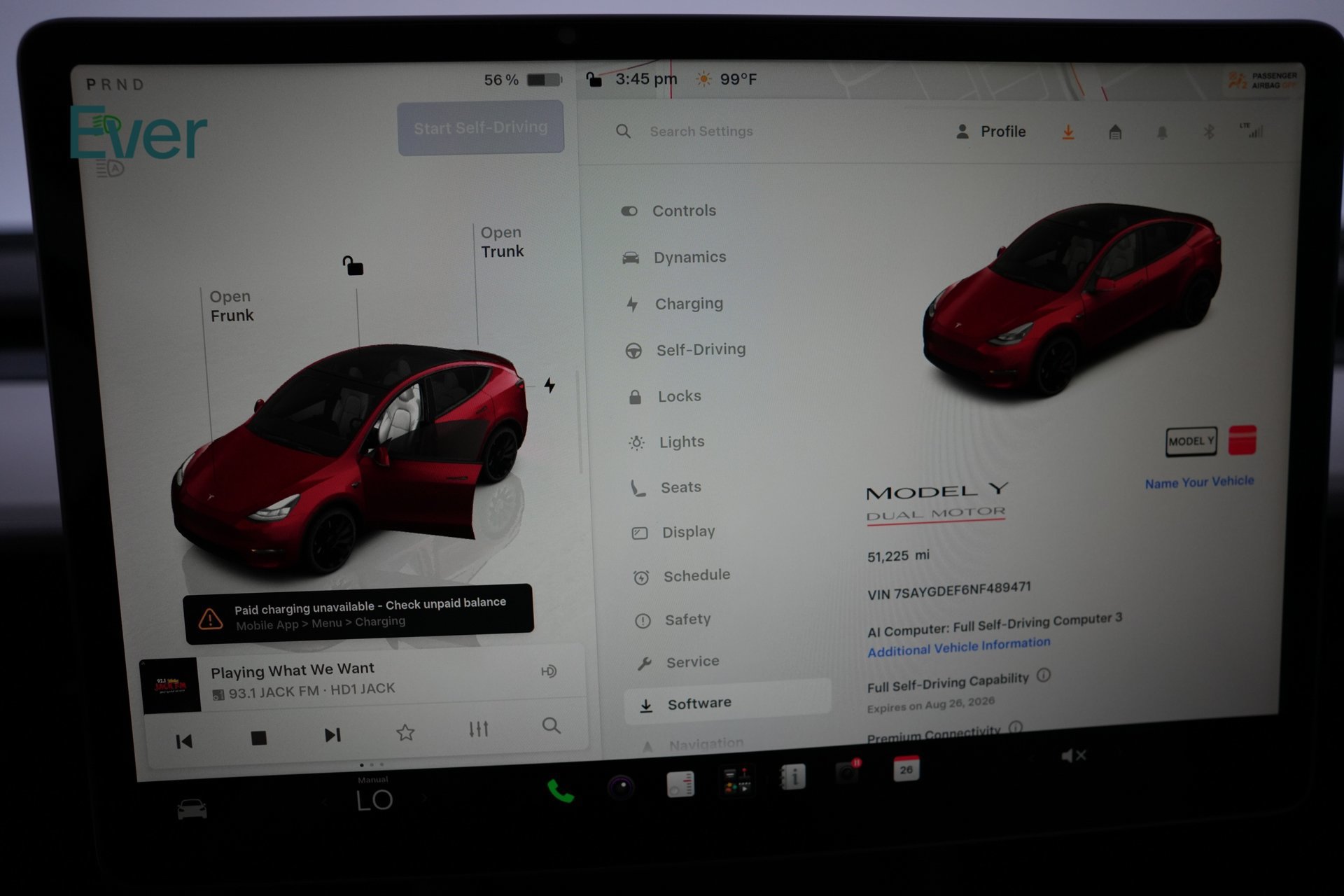Screen dimensions: 1344x896
Task: Select the Software menu item
Action: (727, 703)
